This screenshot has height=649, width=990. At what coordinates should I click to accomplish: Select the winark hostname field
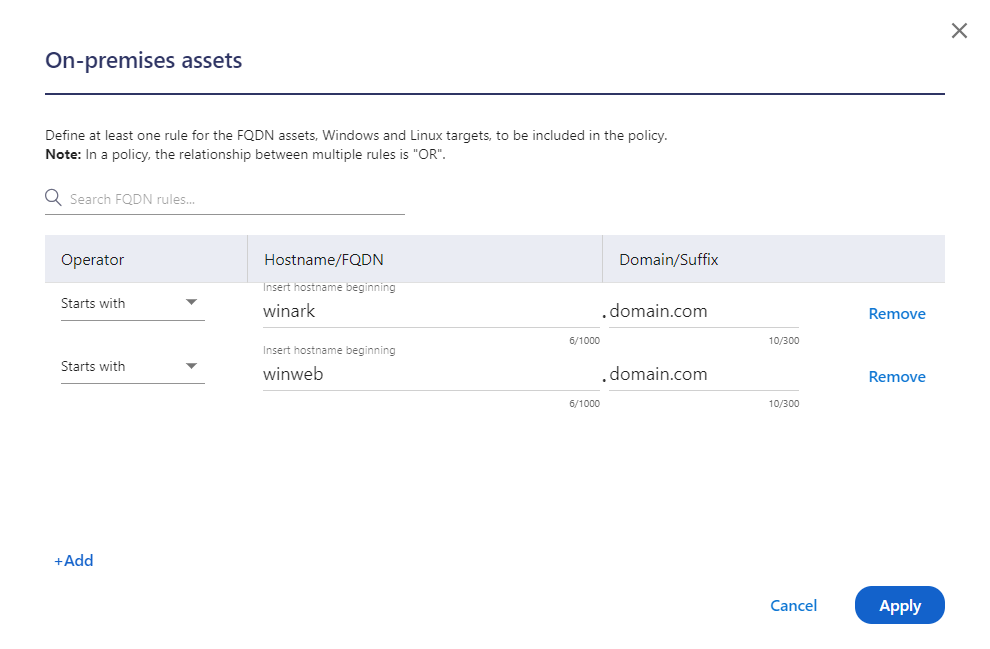coord(400,311)
